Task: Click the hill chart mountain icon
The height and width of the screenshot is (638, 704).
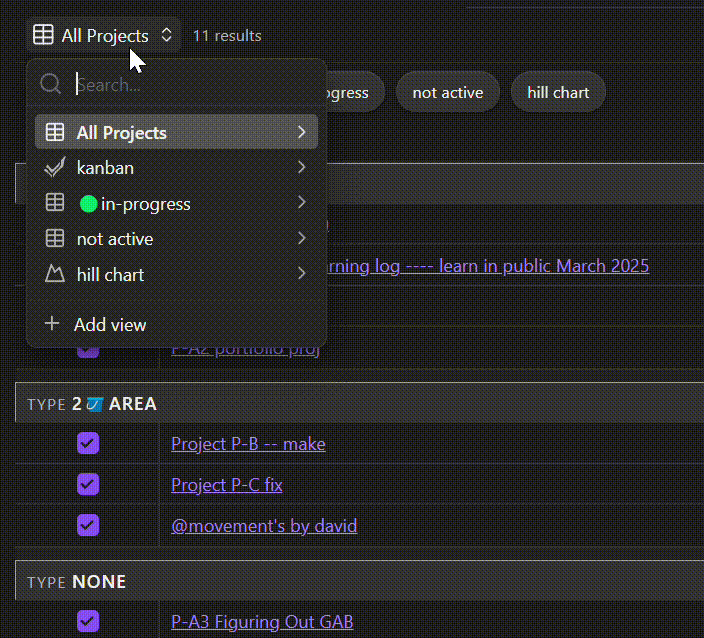Action: [55, 273]
